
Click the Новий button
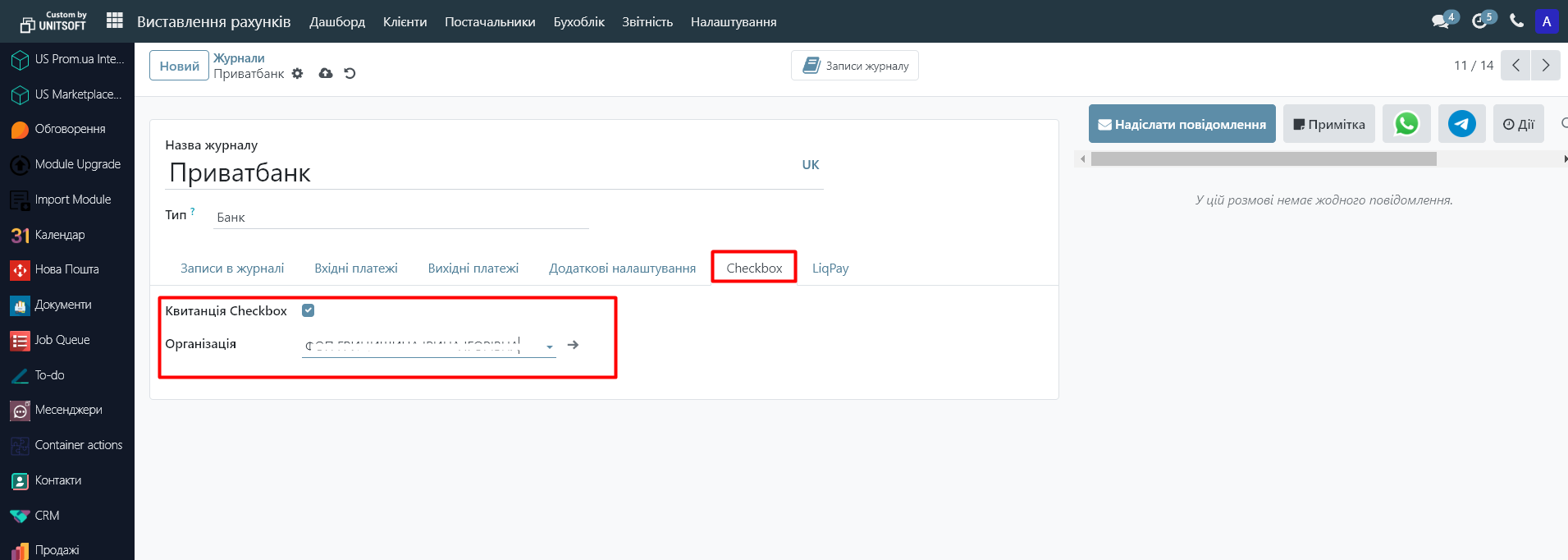(x=179, y=66)
